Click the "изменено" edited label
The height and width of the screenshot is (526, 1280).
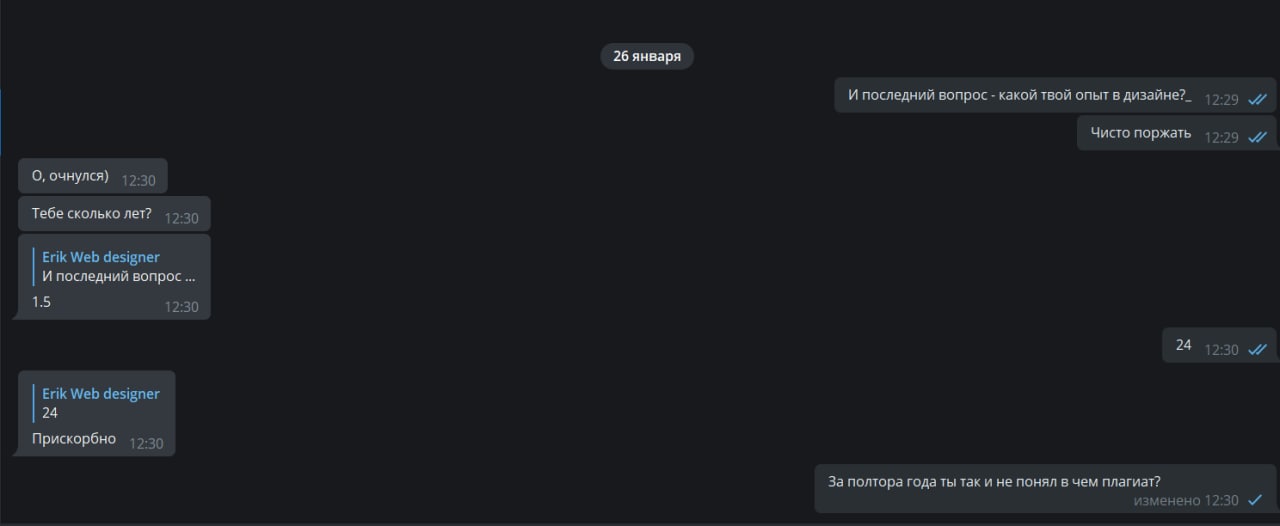pos(1167,500)
